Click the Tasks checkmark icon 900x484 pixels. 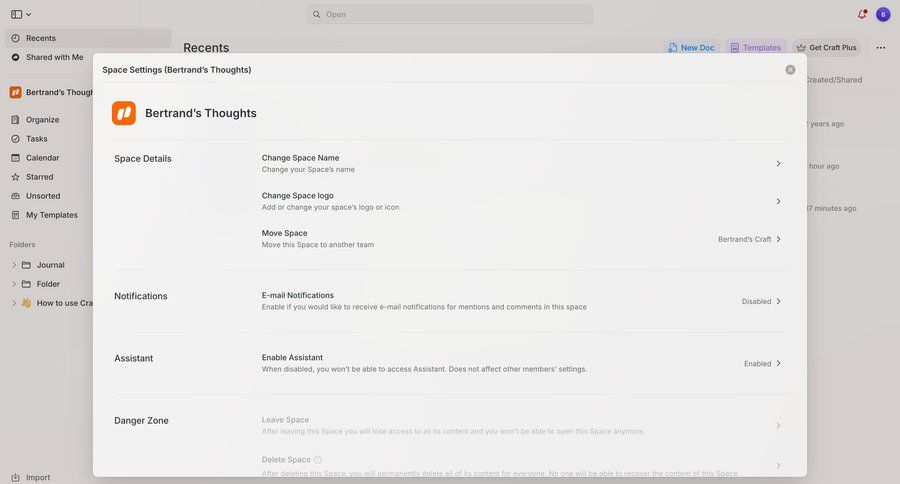tap(15, 138)
